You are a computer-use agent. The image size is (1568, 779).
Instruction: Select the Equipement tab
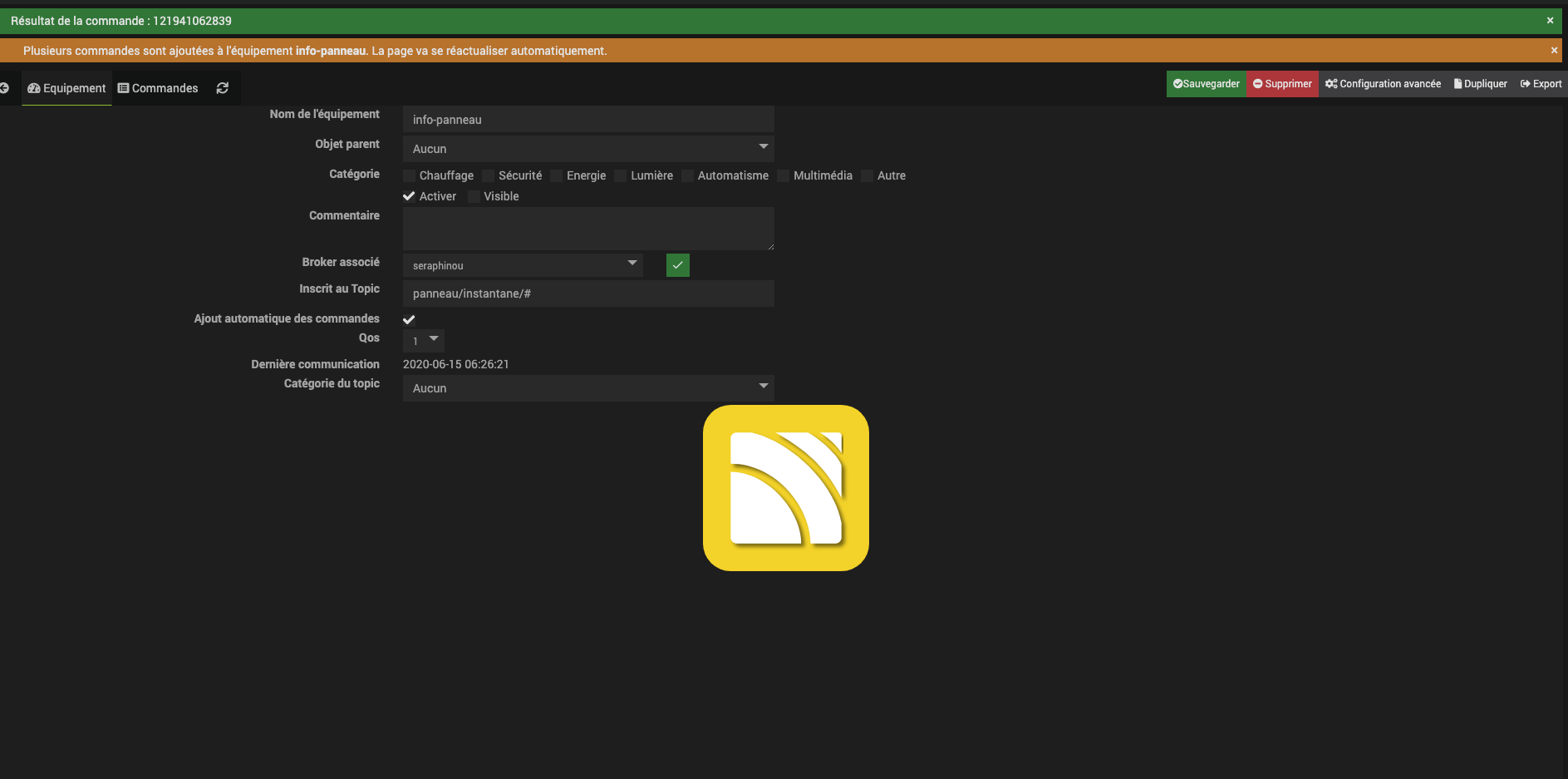[x=66, y=88]
